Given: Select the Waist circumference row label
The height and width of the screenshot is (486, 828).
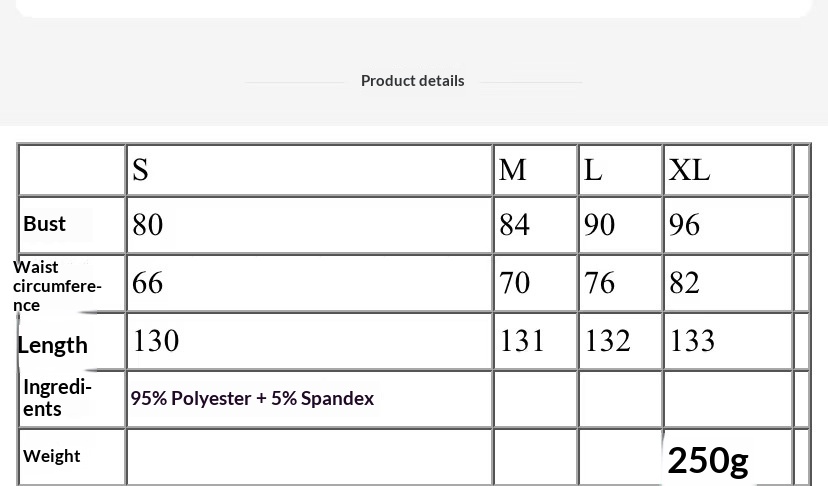Looking at the screenshot, I should click(57, 285).
